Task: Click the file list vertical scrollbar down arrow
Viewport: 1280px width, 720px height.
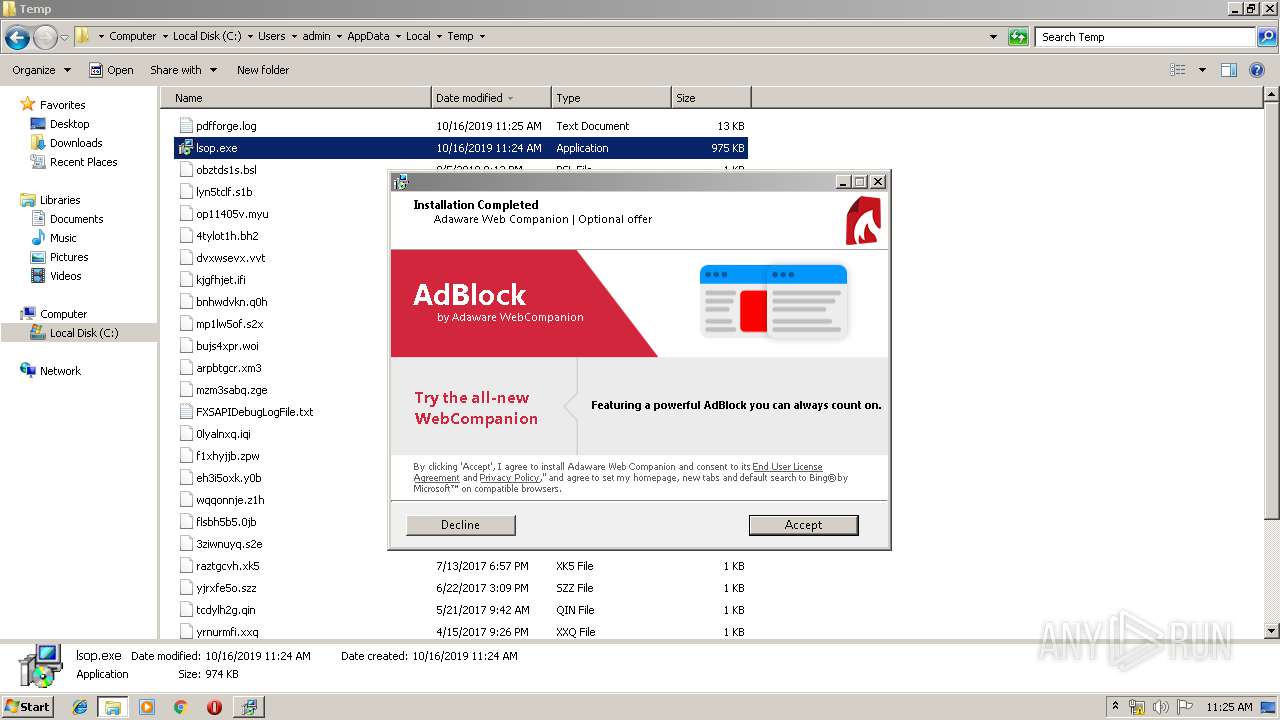Action: pos(1271,631)
